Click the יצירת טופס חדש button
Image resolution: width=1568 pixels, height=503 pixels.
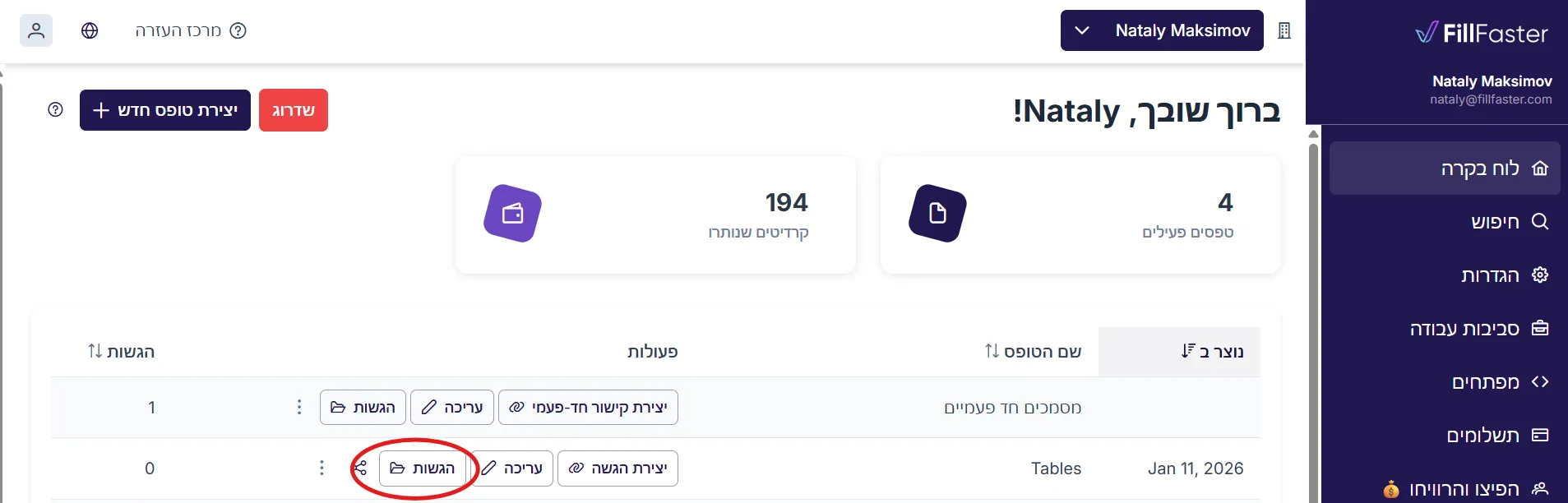click(x=165, y=110)
